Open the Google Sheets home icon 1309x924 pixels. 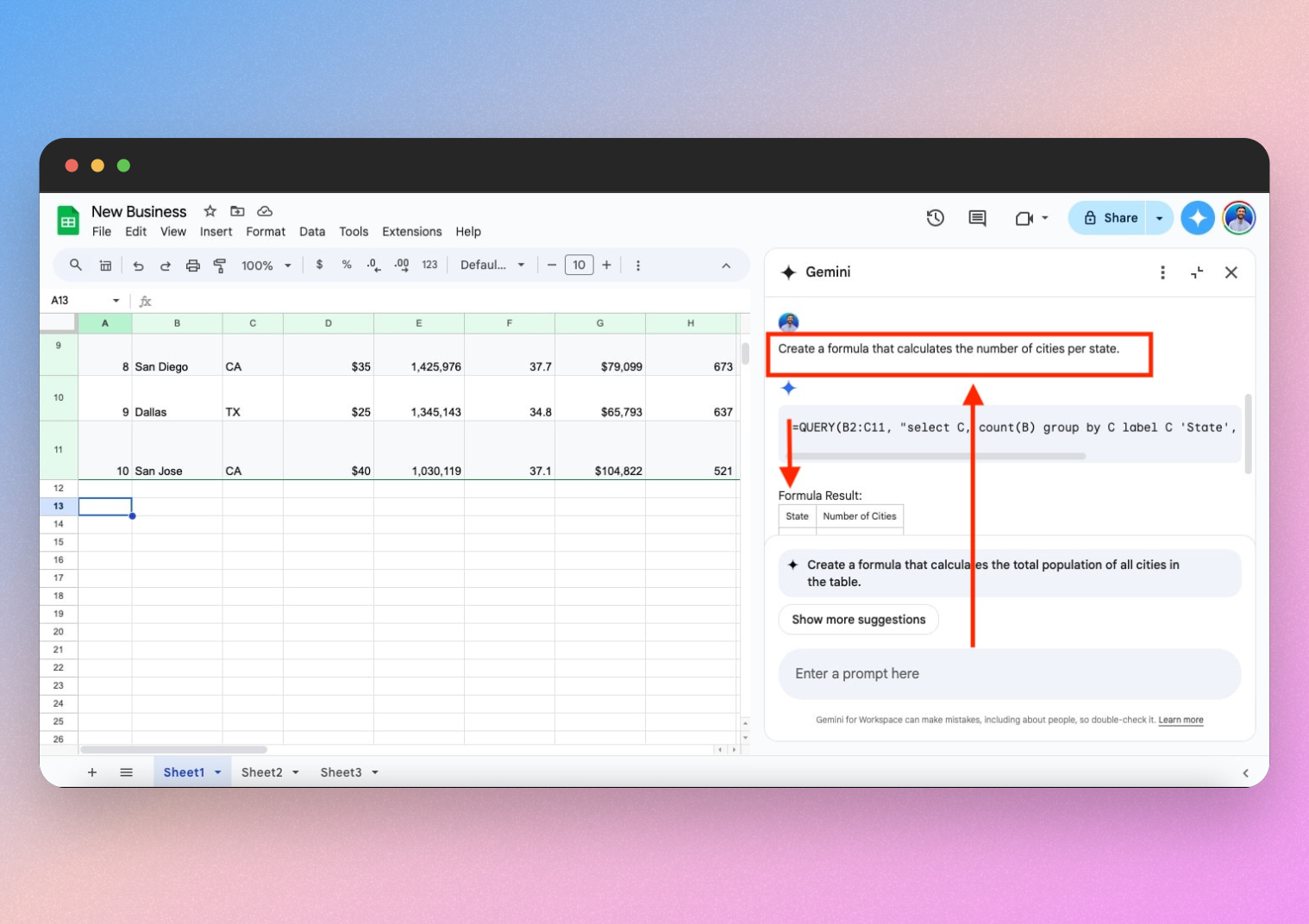click(68, 221)
